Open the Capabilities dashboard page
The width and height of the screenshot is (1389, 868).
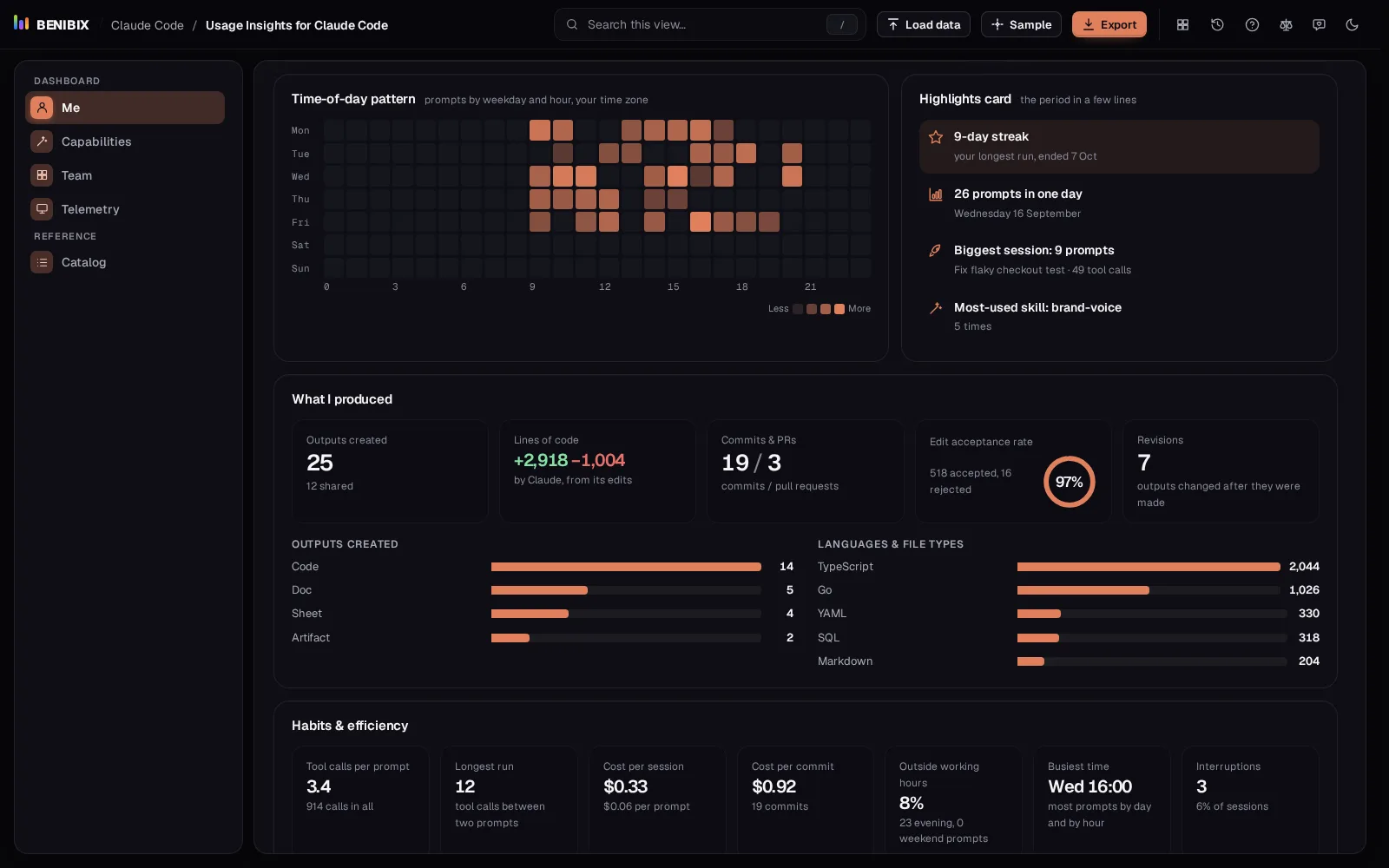click(x=125, y=141)
